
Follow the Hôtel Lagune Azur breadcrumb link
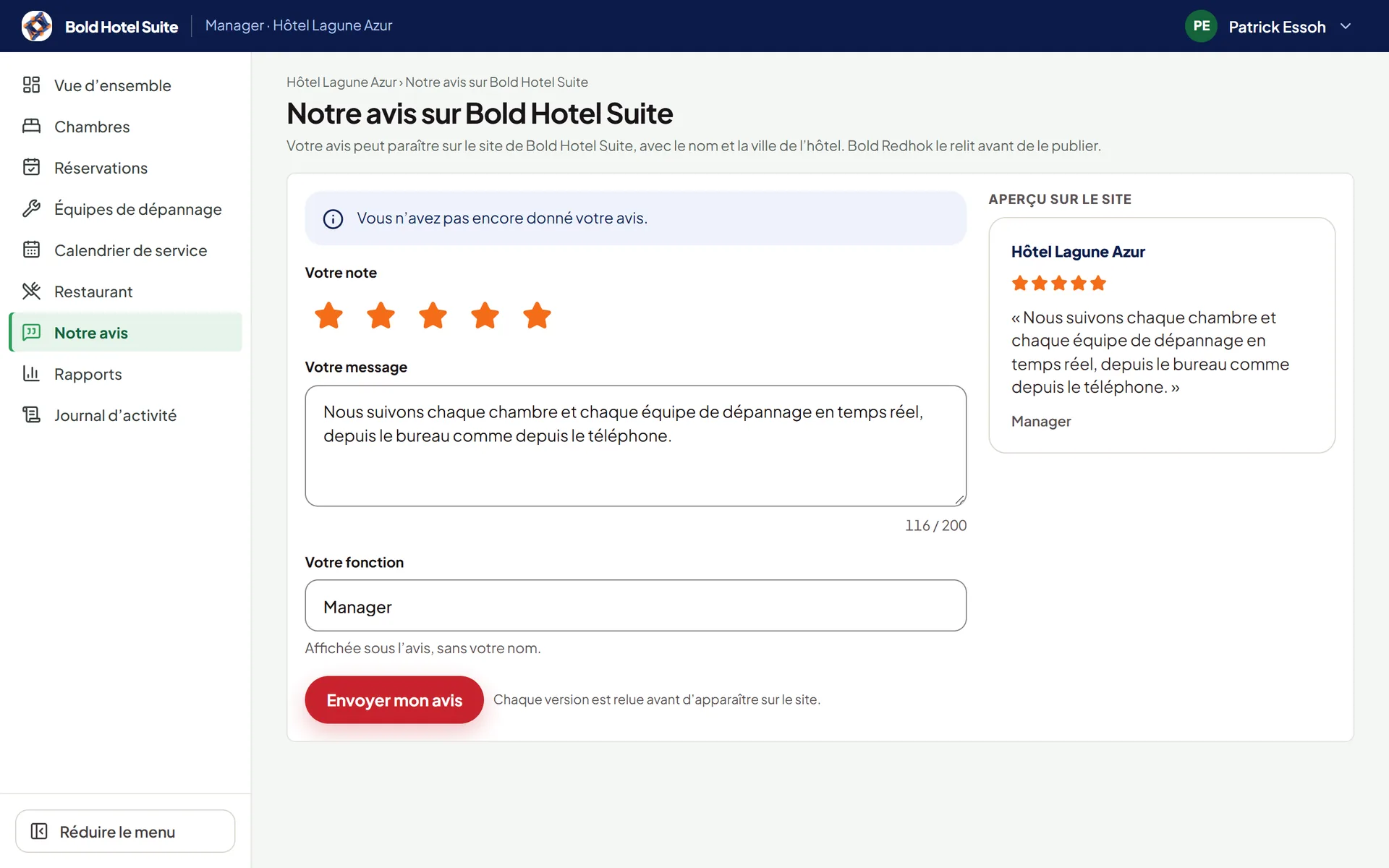click(341, 82)
